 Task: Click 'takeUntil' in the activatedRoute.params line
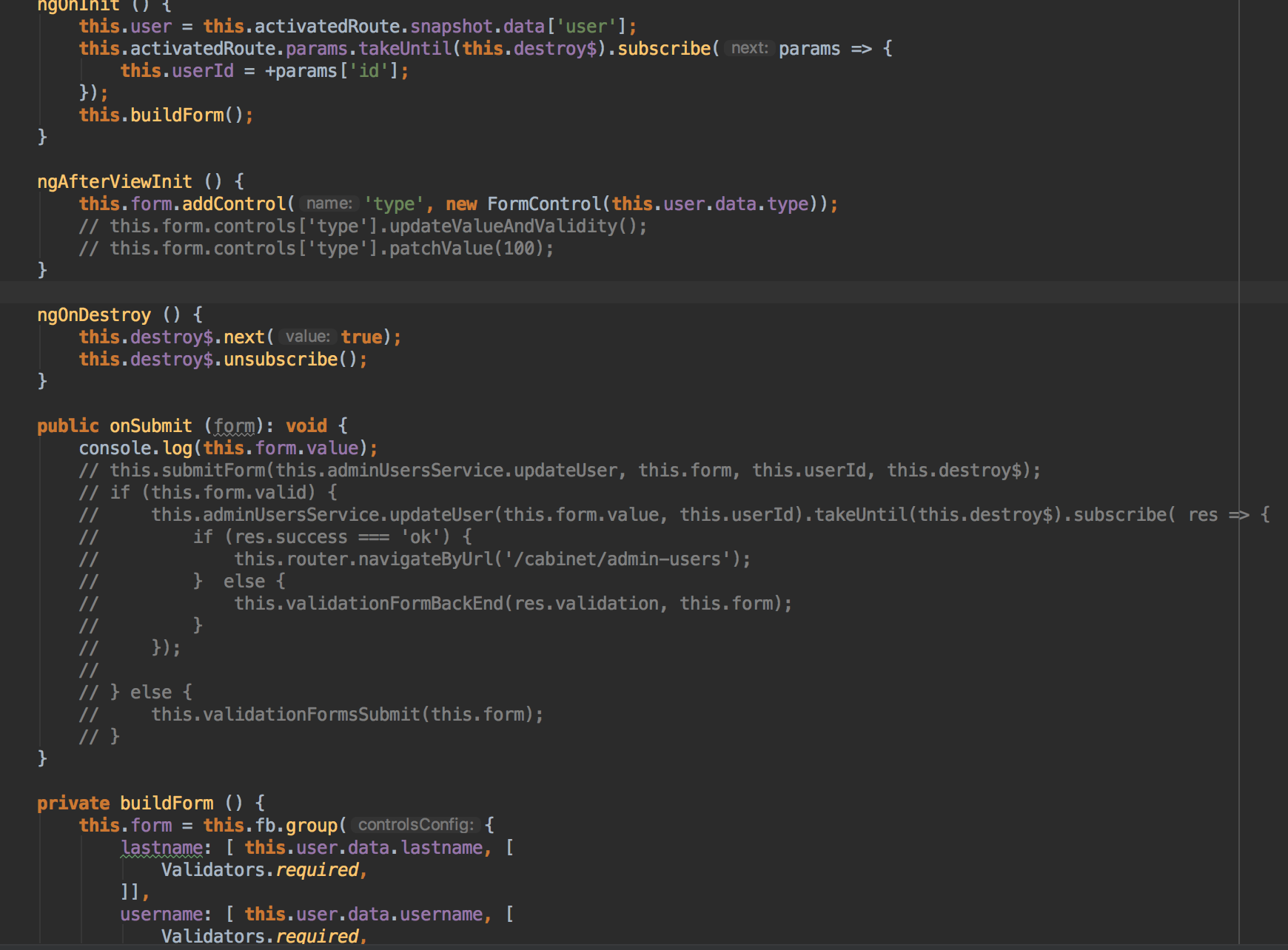405,49
